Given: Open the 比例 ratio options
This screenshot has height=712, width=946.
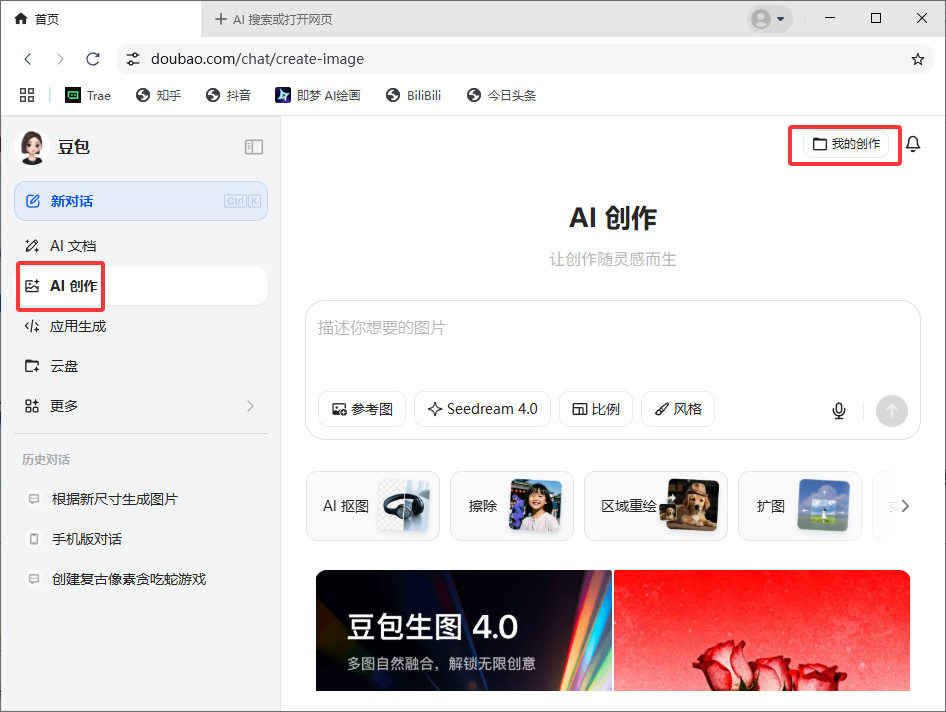Looking at the screenshot, I should pyautogui.click(x=596, y=409).
